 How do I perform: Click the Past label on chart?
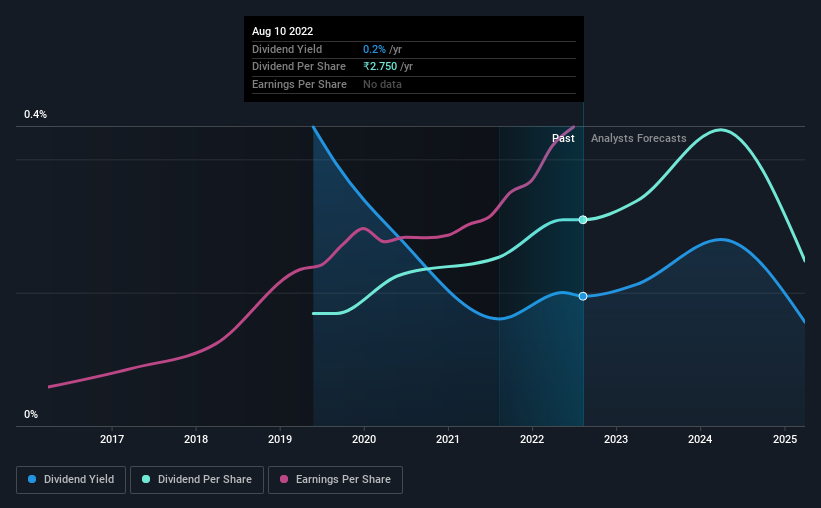click(563, 138)
